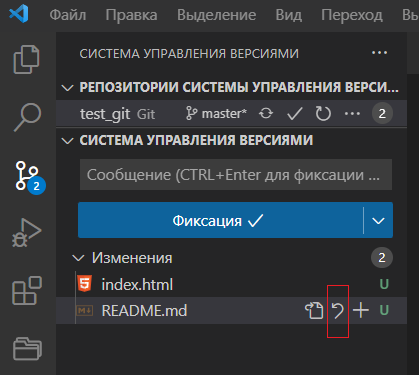Viewport: 419px width, 375px height.
Task: Click the Фиксация commit button
Action: pyautogui.click(x=220, y=220)
